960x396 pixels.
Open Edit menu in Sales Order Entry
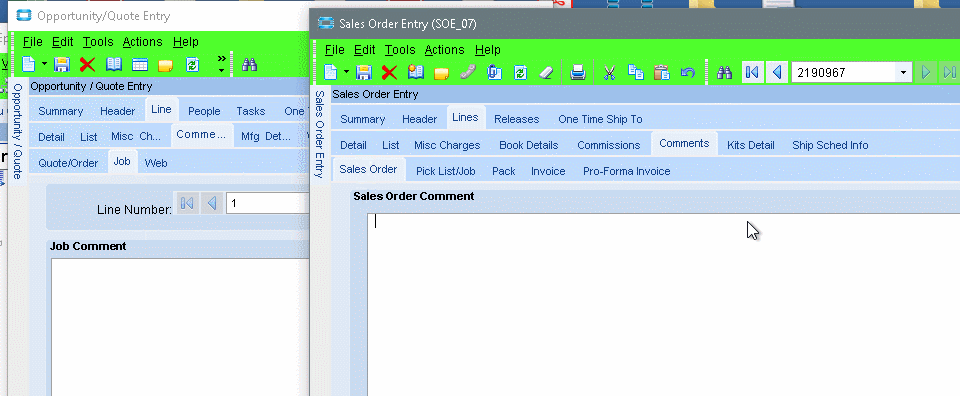pos(365,50)
